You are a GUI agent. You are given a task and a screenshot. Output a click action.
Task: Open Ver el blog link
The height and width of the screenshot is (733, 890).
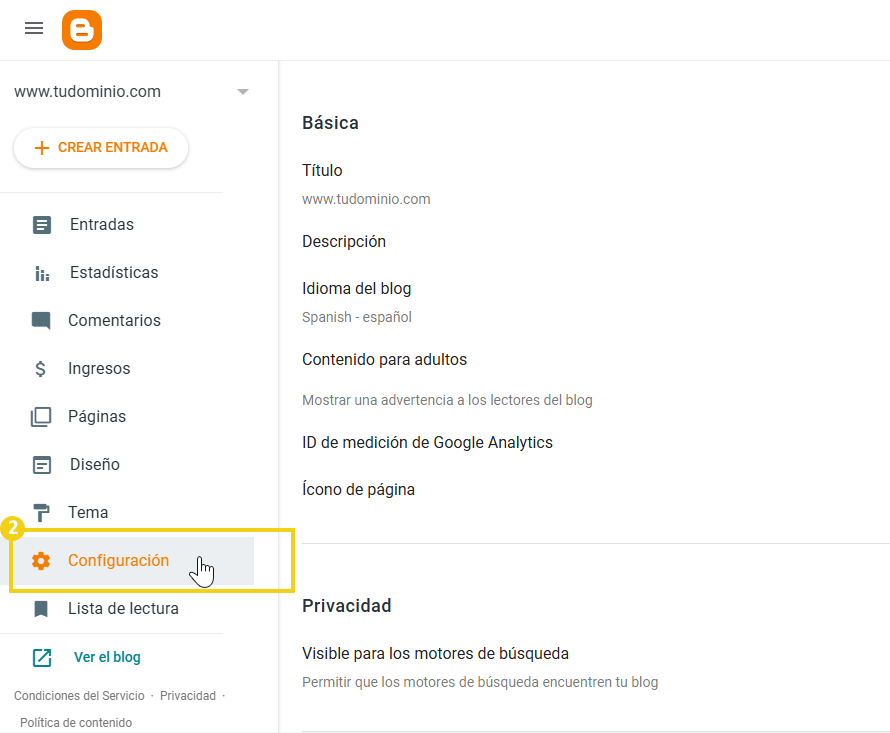tap(106, 658)
